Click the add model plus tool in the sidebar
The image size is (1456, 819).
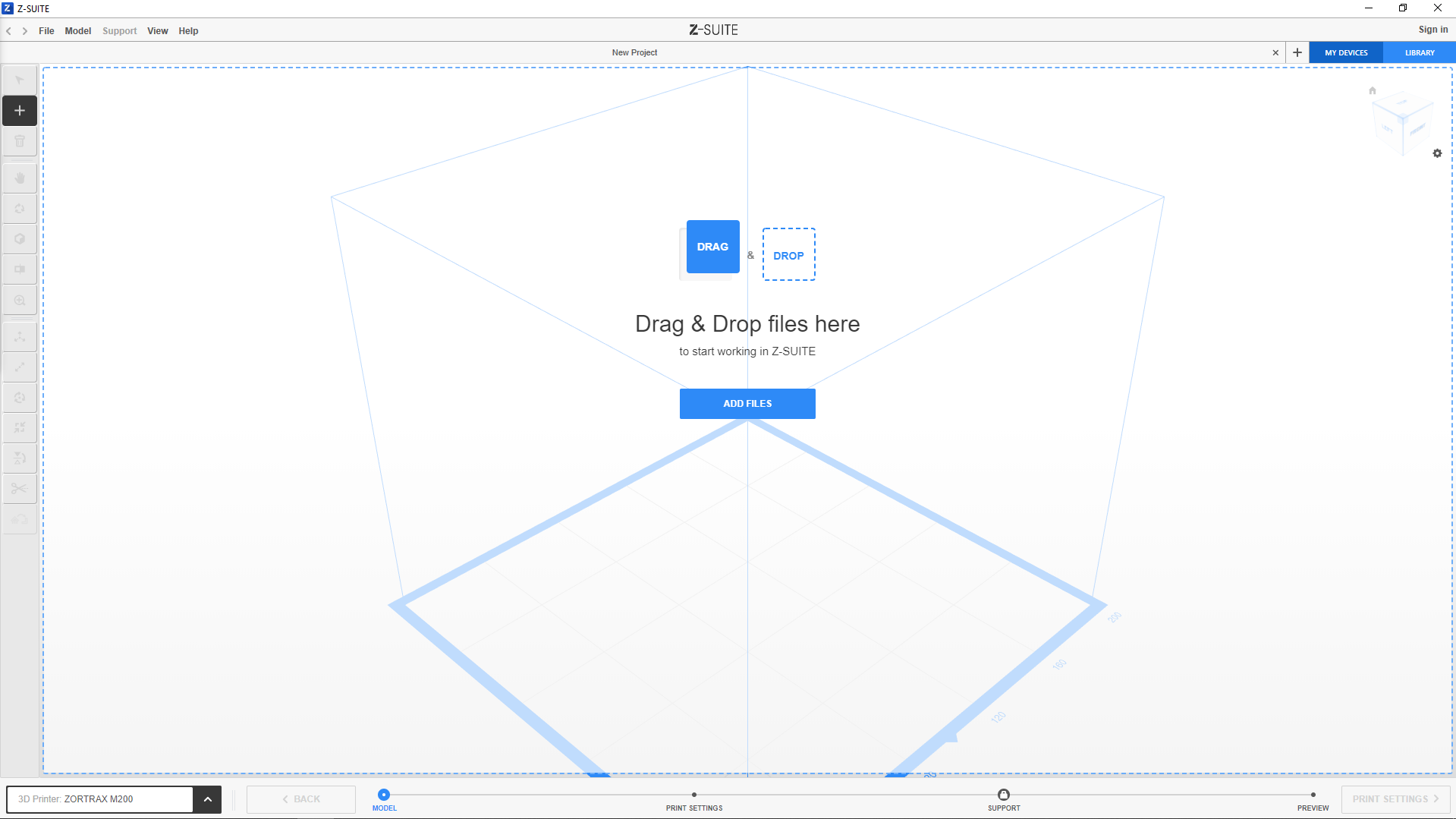click(x=20, y=111)
